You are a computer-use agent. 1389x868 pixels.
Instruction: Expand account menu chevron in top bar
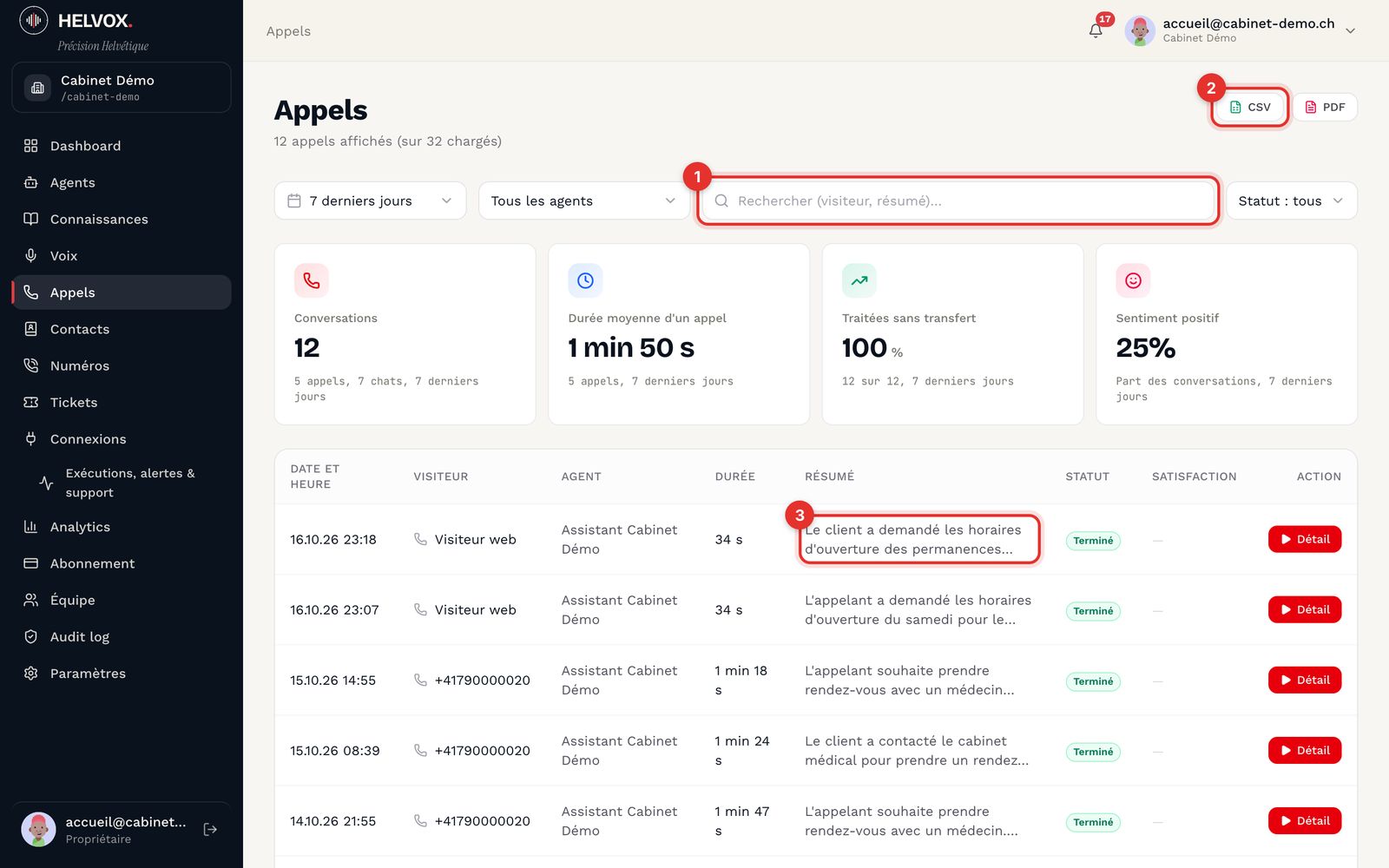click(x=1350, y=30)
